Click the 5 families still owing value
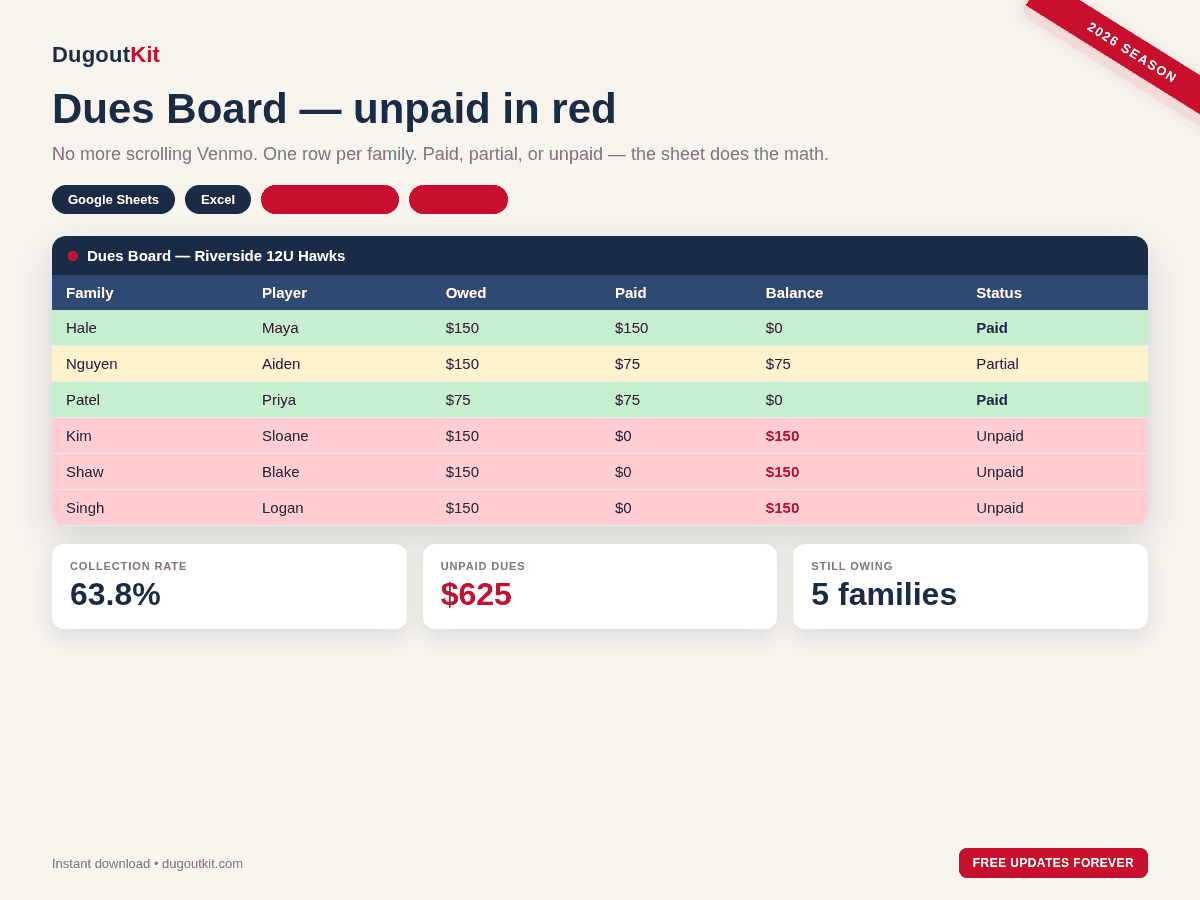Screen dimensions: 1200x900 (884, 594)
